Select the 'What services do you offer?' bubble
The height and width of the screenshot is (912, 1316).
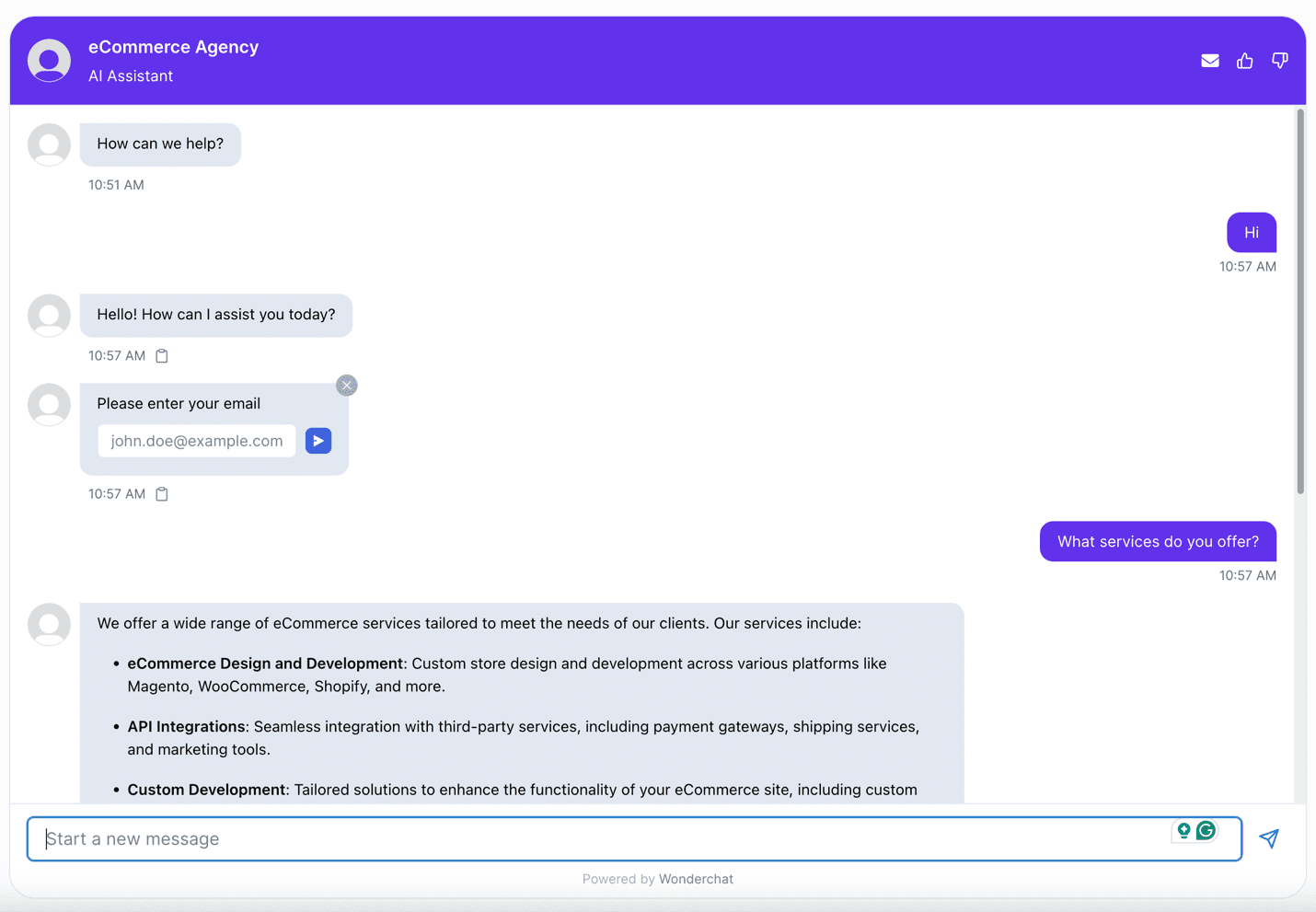pos(1158,541)
